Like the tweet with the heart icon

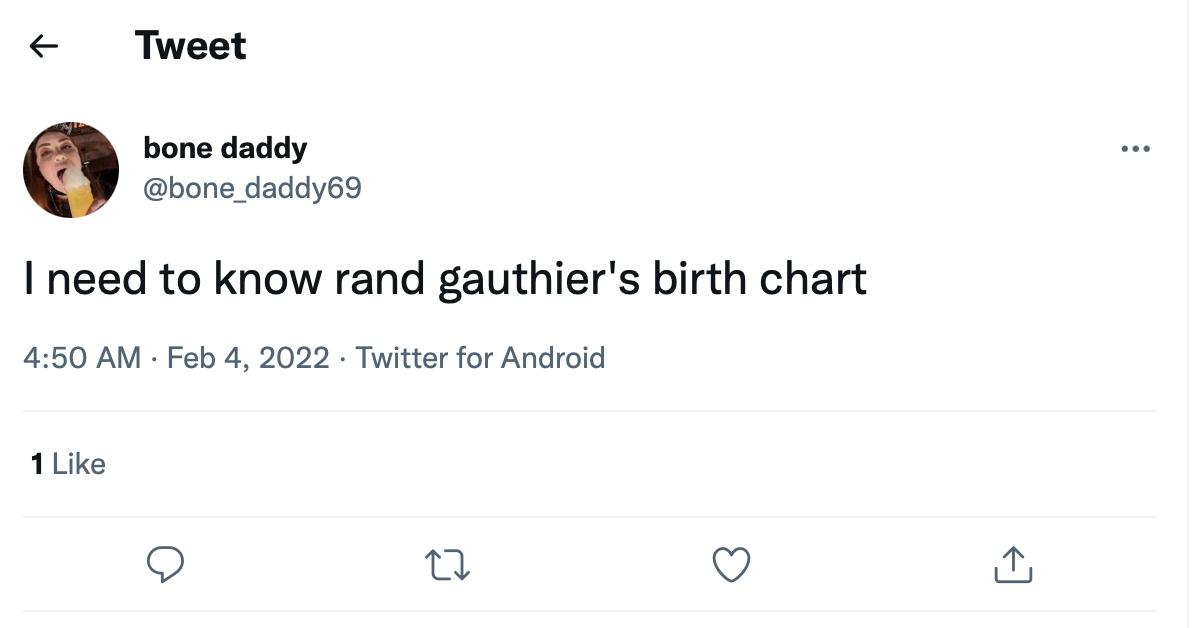click(x=730, y=564)
